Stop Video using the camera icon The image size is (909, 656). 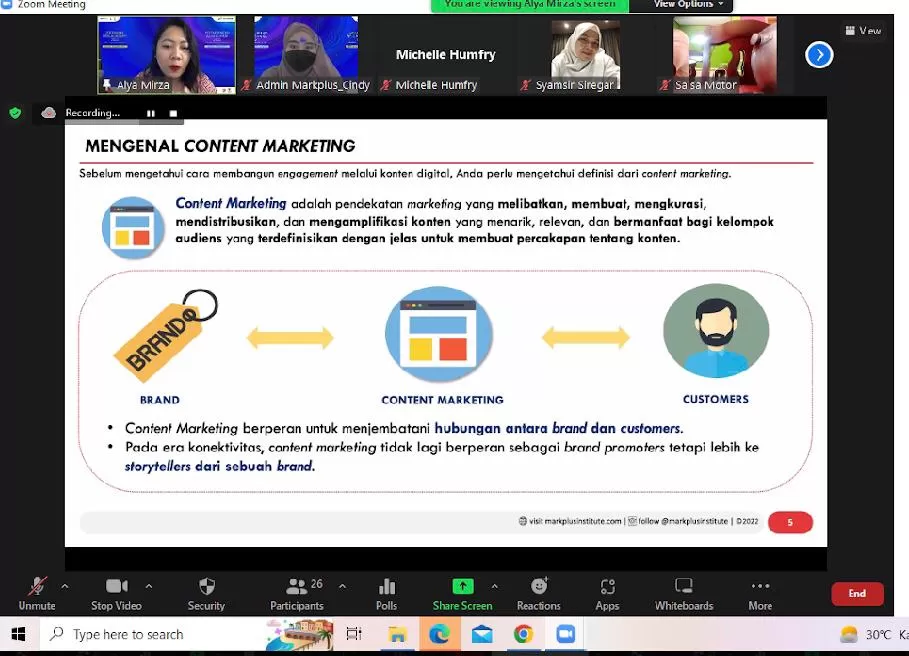click(117, 593)
